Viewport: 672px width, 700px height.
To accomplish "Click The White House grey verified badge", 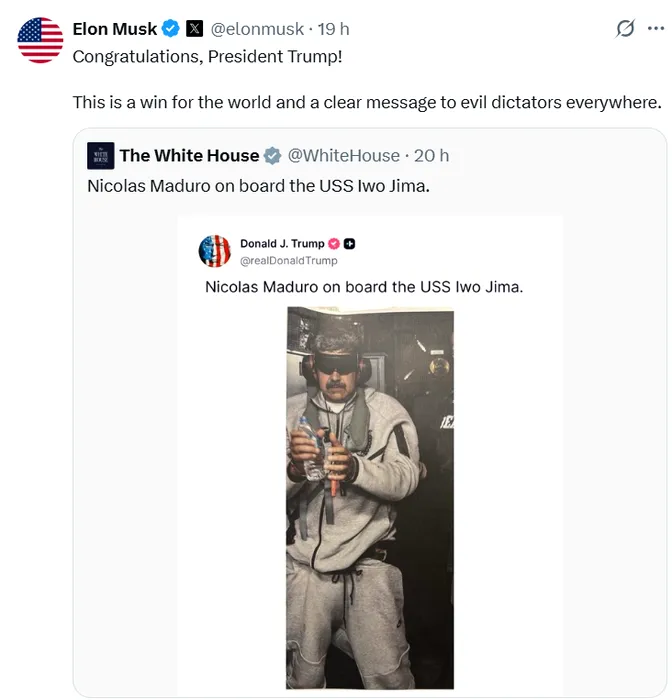I will coord(273,155).
